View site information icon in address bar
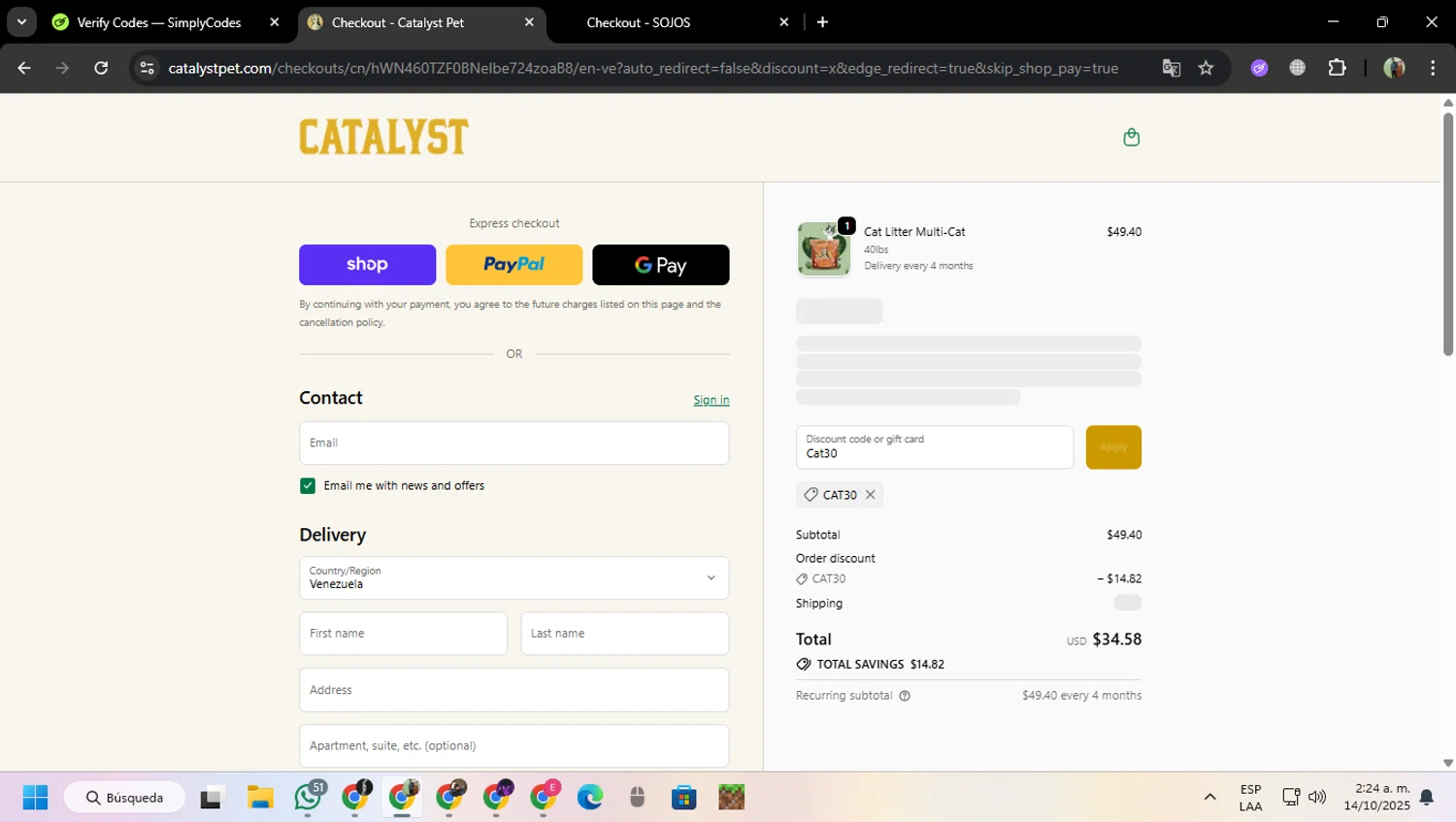This screenshot has width=1456, height=822. [148, 68]
